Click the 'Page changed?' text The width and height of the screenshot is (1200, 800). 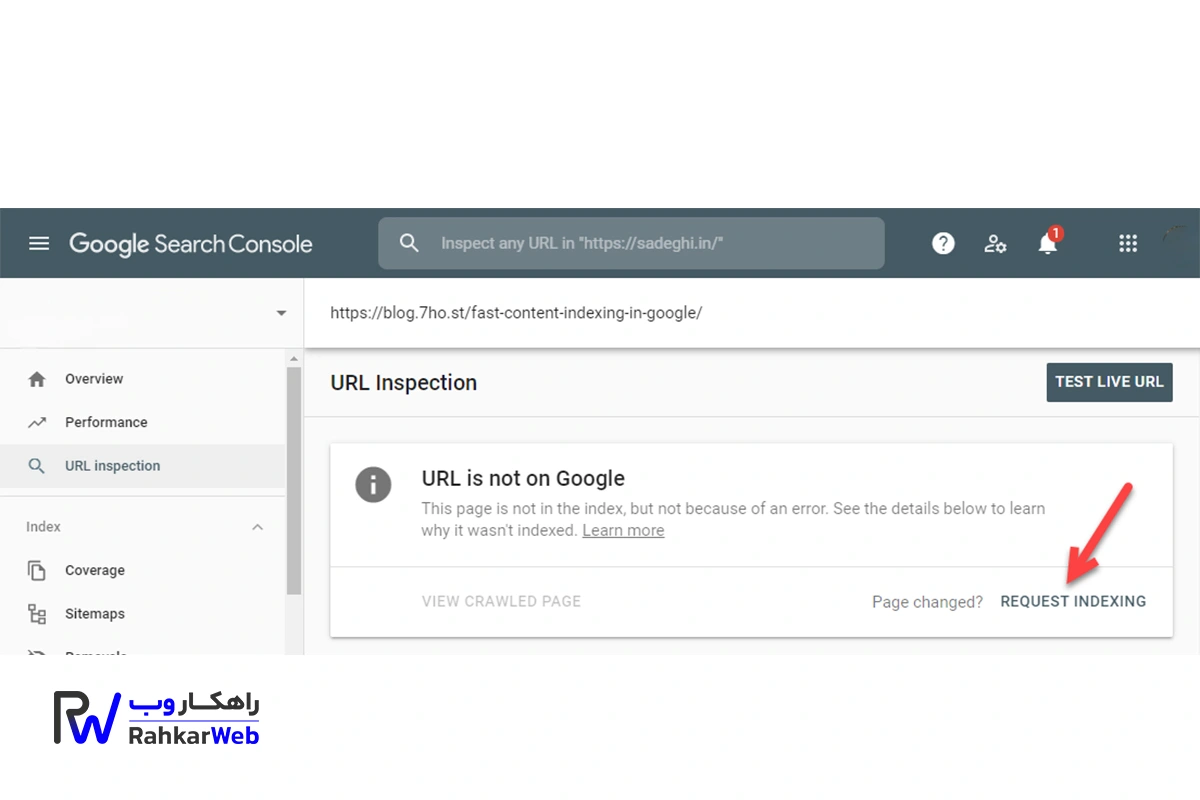coord(927,602)
